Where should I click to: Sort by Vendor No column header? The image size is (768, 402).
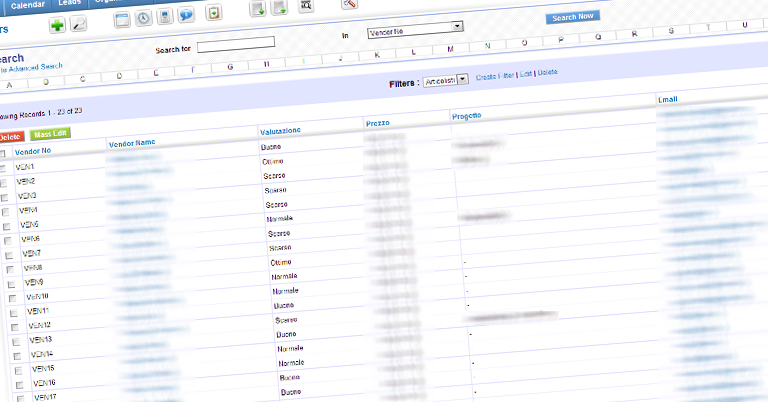(33, 151)
